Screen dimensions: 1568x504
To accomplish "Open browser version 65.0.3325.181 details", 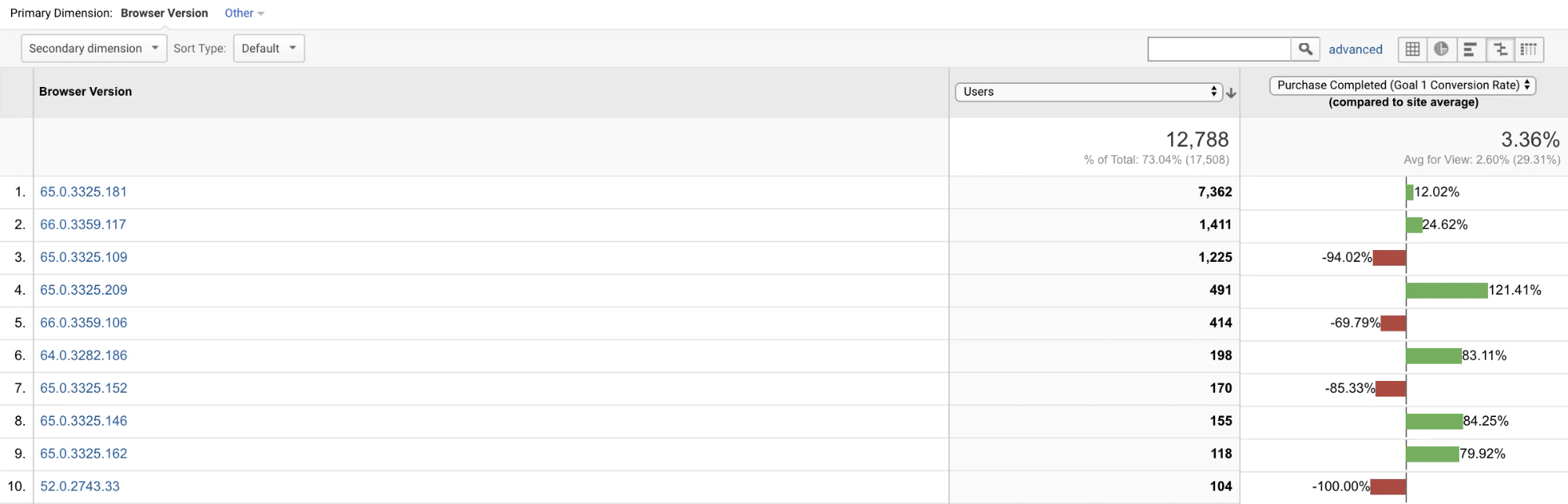I will click(83, 191).
